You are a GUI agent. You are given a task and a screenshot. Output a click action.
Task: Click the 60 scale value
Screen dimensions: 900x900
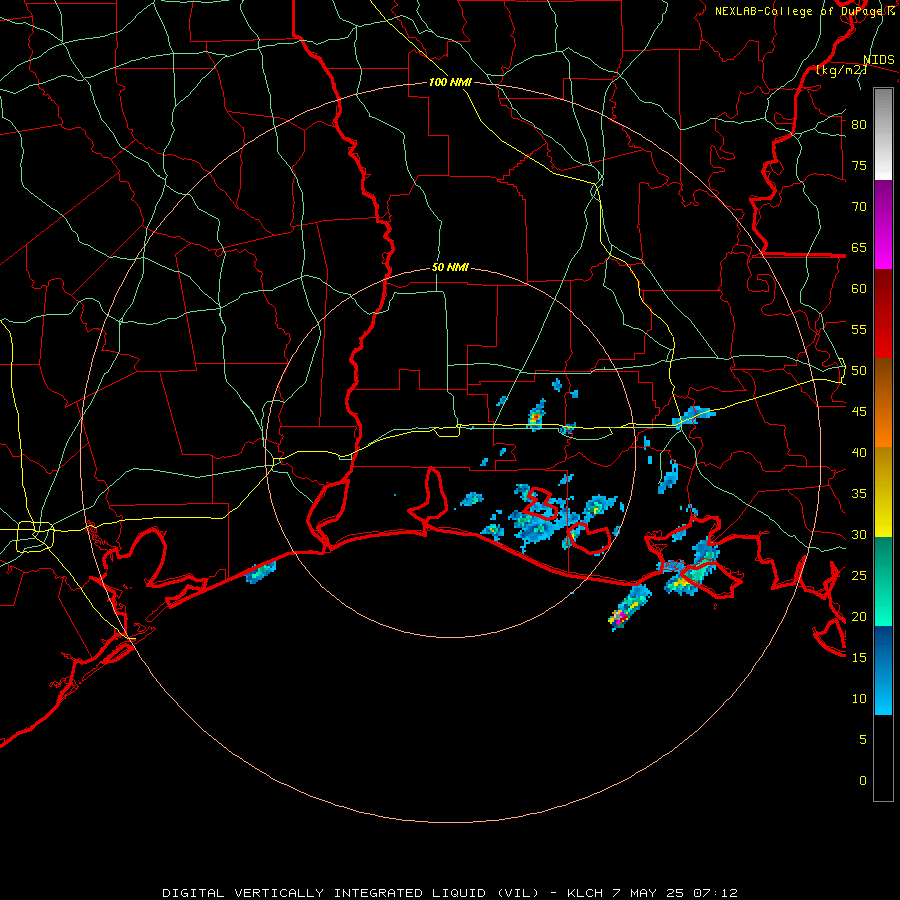(859, 289)
